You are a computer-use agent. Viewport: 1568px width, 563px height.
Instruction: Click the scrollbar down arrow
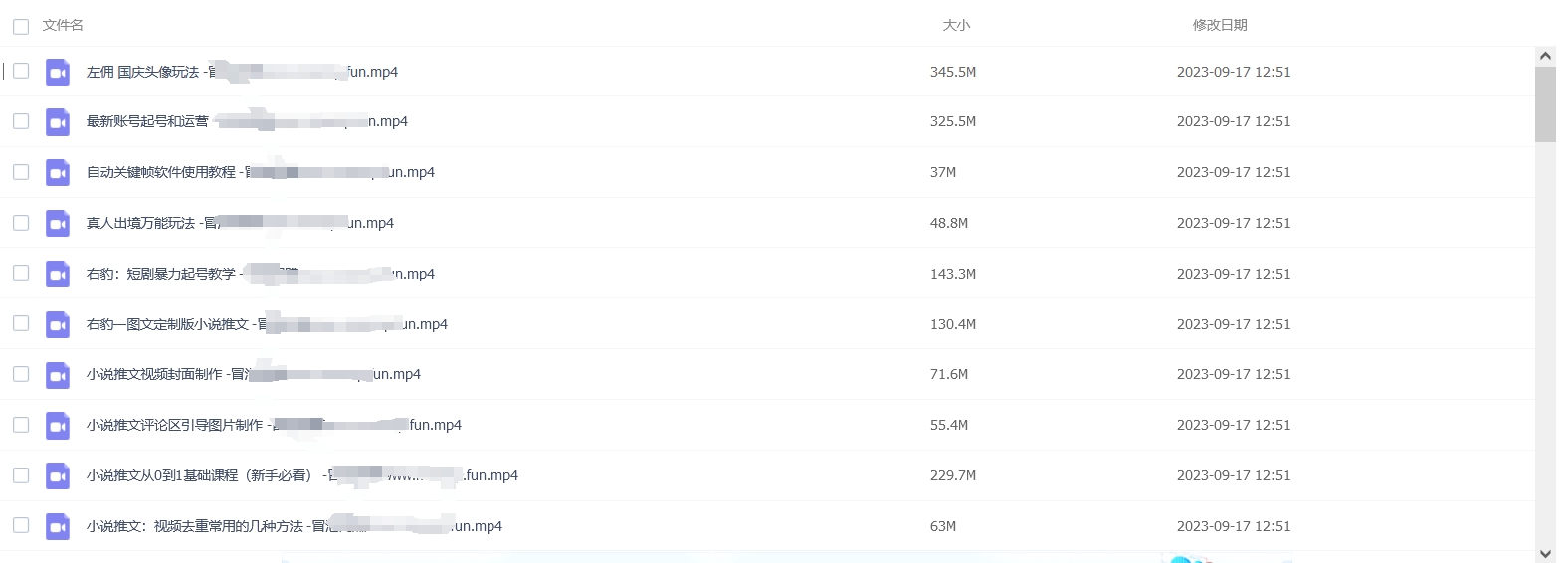[1545, 554]
